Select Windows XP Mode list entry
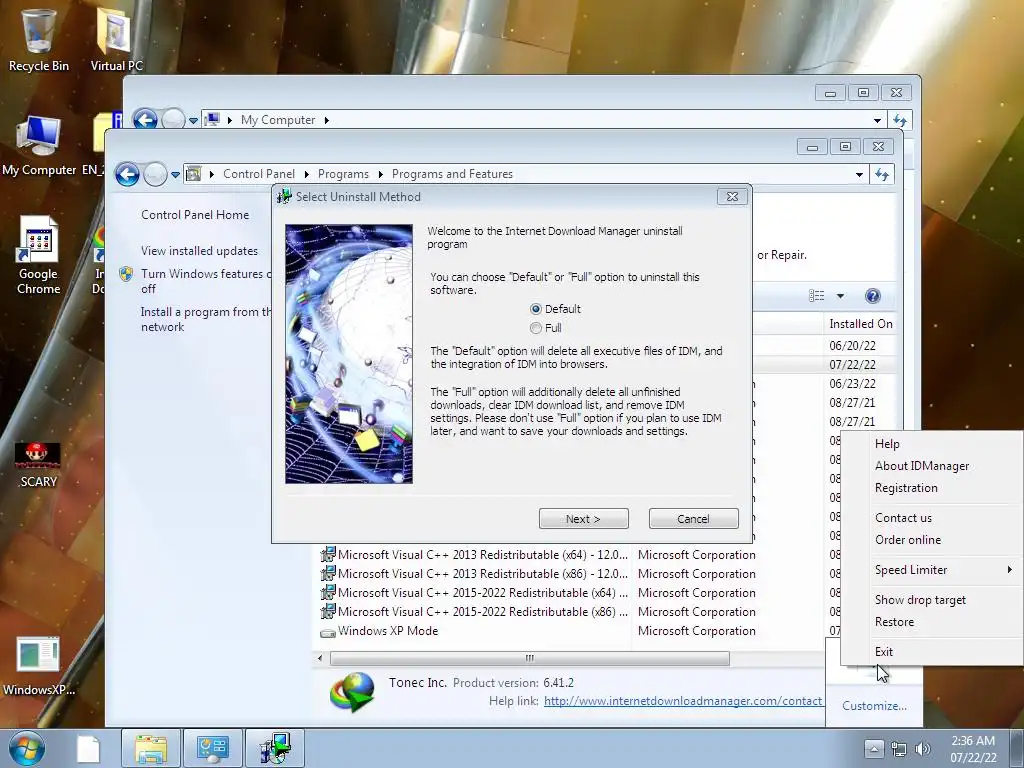Image resolution: width=1024 pixels, height=768 pixels. (x=388, y=631)
